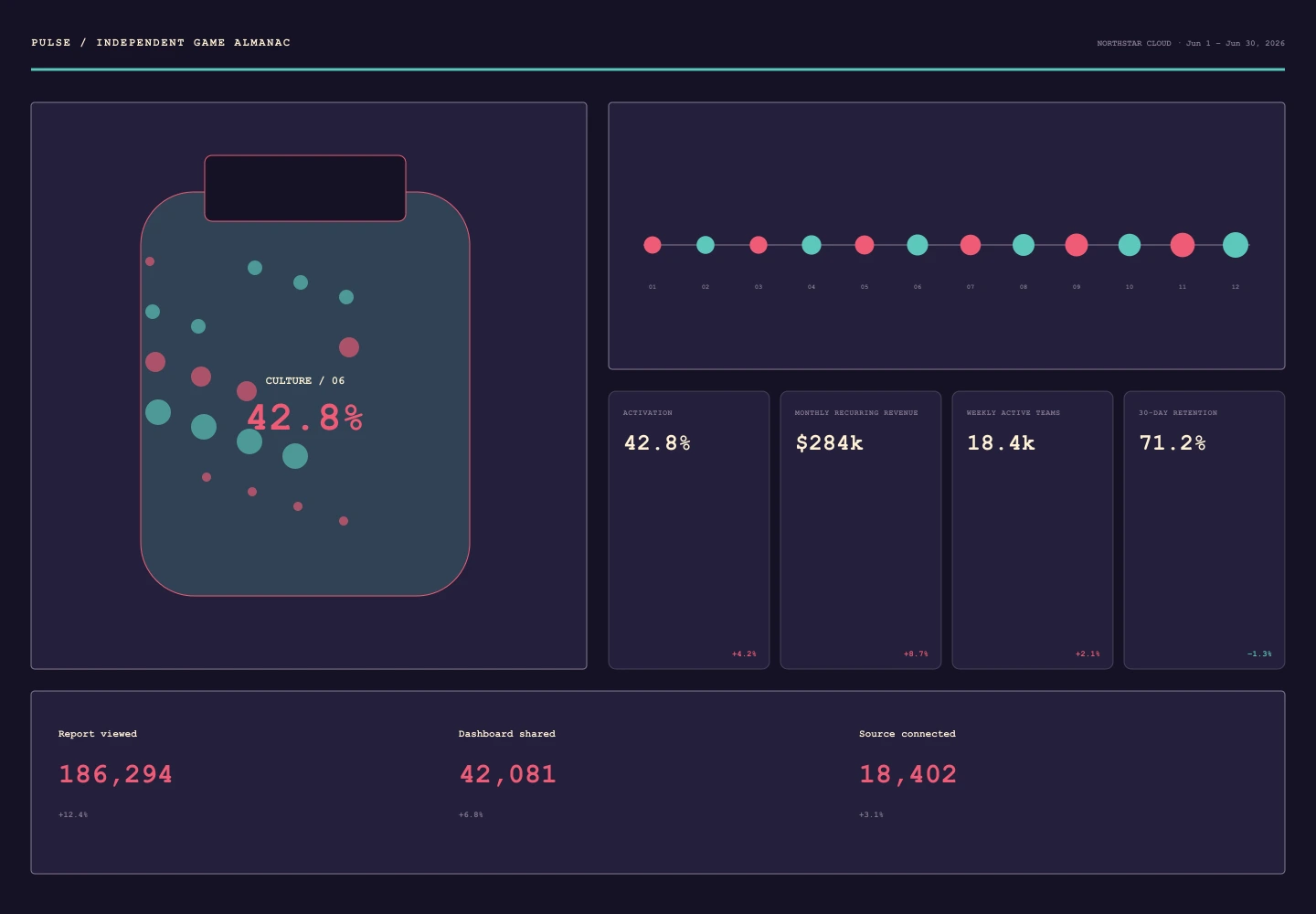Screen dimensions: 1316x914
Task: Click the dark label plate atop the jar
Action: tap(305, 188)
